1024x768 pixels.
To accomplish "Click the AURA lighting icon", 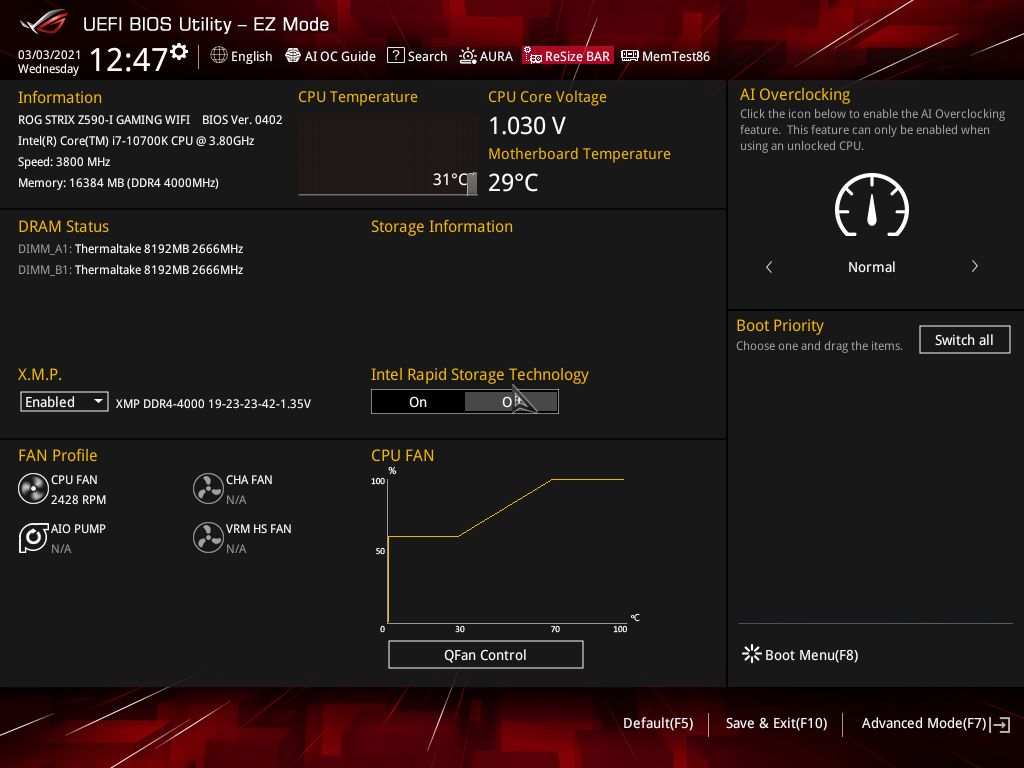I will 468,56.
